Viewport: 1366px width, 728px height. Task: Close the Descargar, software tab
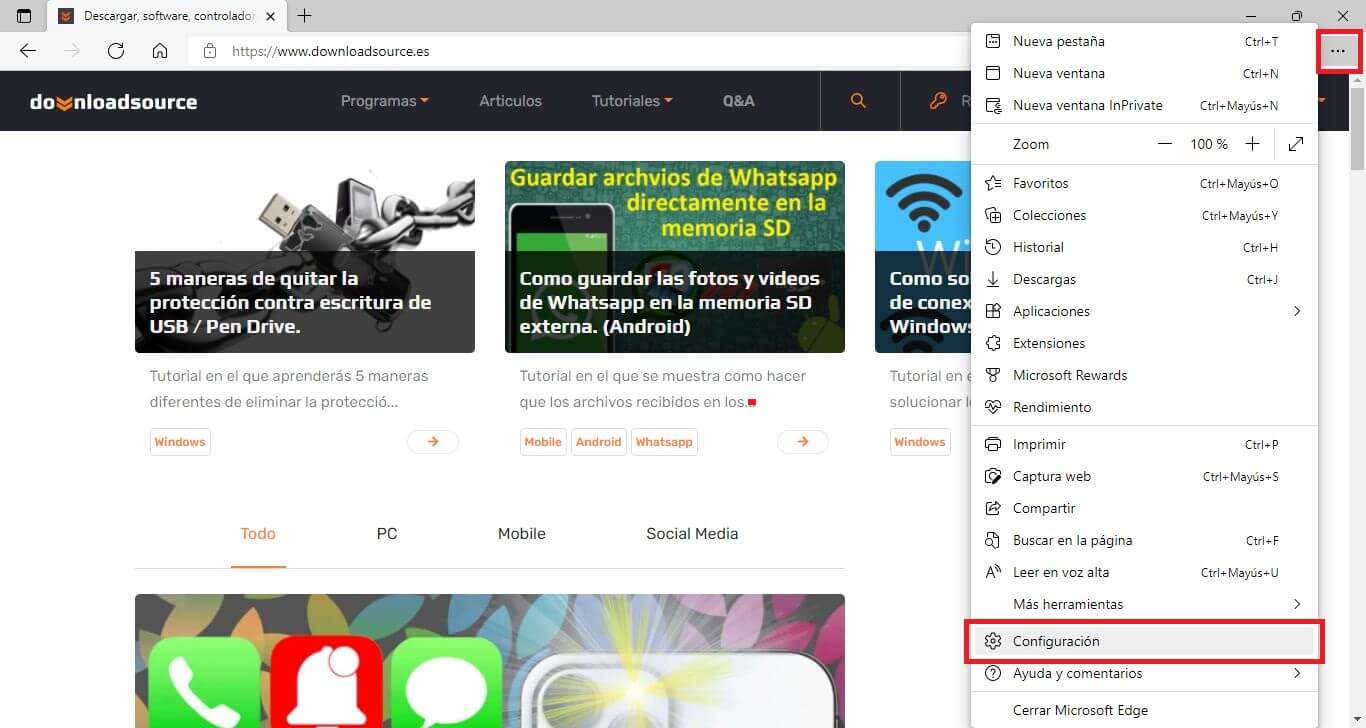pyautogui.click(x=270, y=16)
